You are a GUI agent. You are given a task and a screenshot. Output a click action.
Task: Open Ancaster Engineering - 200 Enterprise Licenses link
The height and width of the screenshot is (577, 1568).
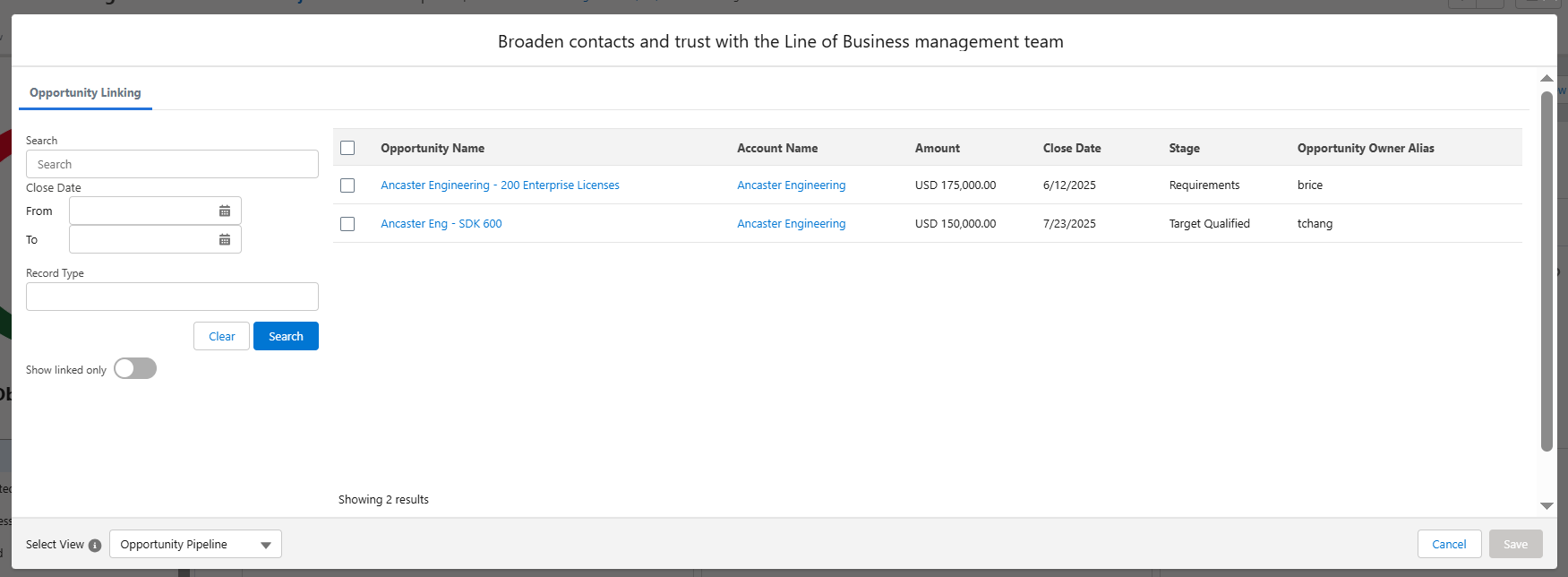[500, 185]
